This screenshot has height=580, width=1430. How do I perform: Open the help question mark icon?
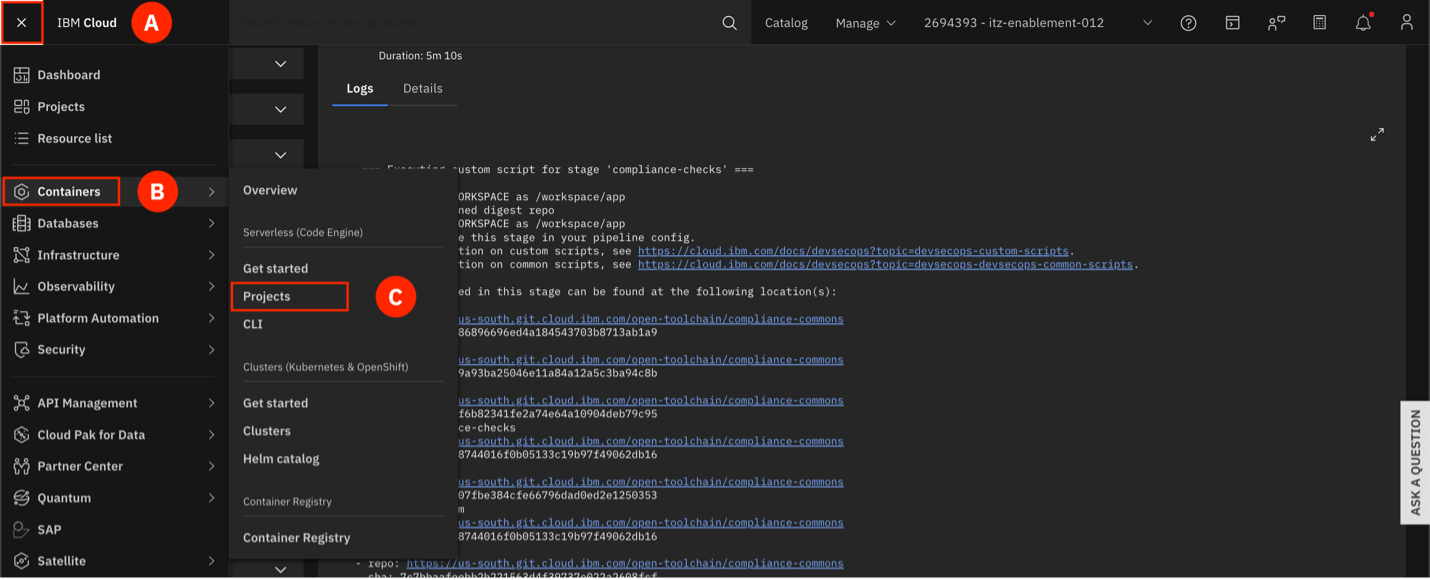tap(1188, 23)
